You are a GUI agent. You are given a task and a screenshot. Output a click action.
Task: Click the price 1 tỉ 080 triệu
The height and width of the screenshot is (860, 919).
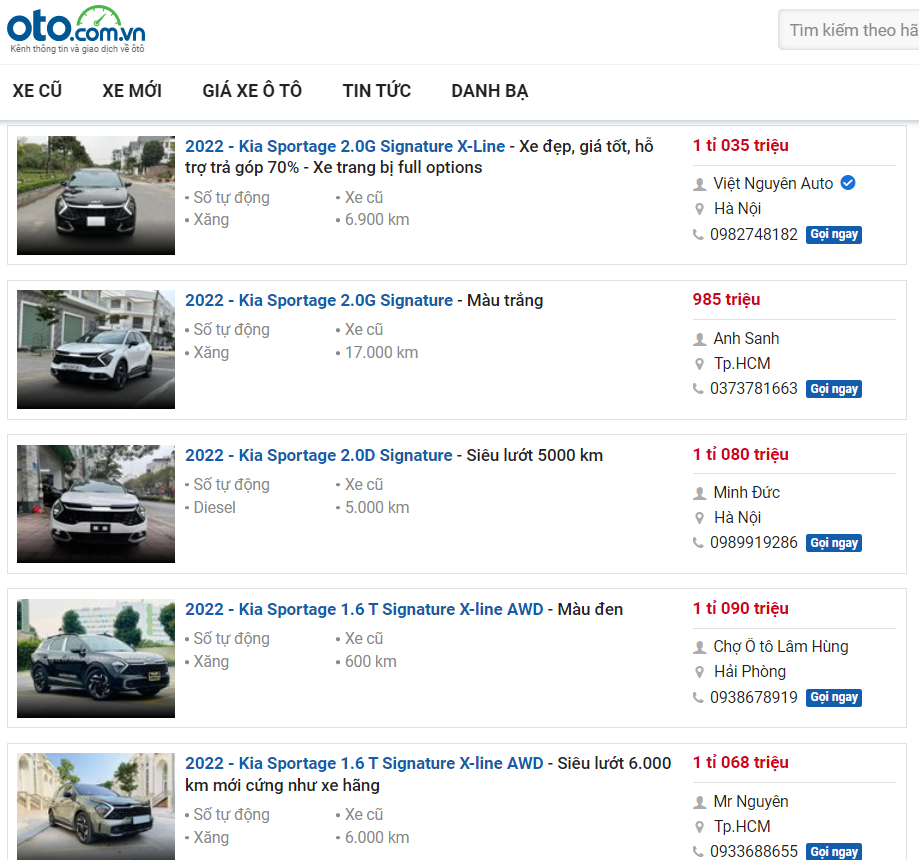point(741,454)
